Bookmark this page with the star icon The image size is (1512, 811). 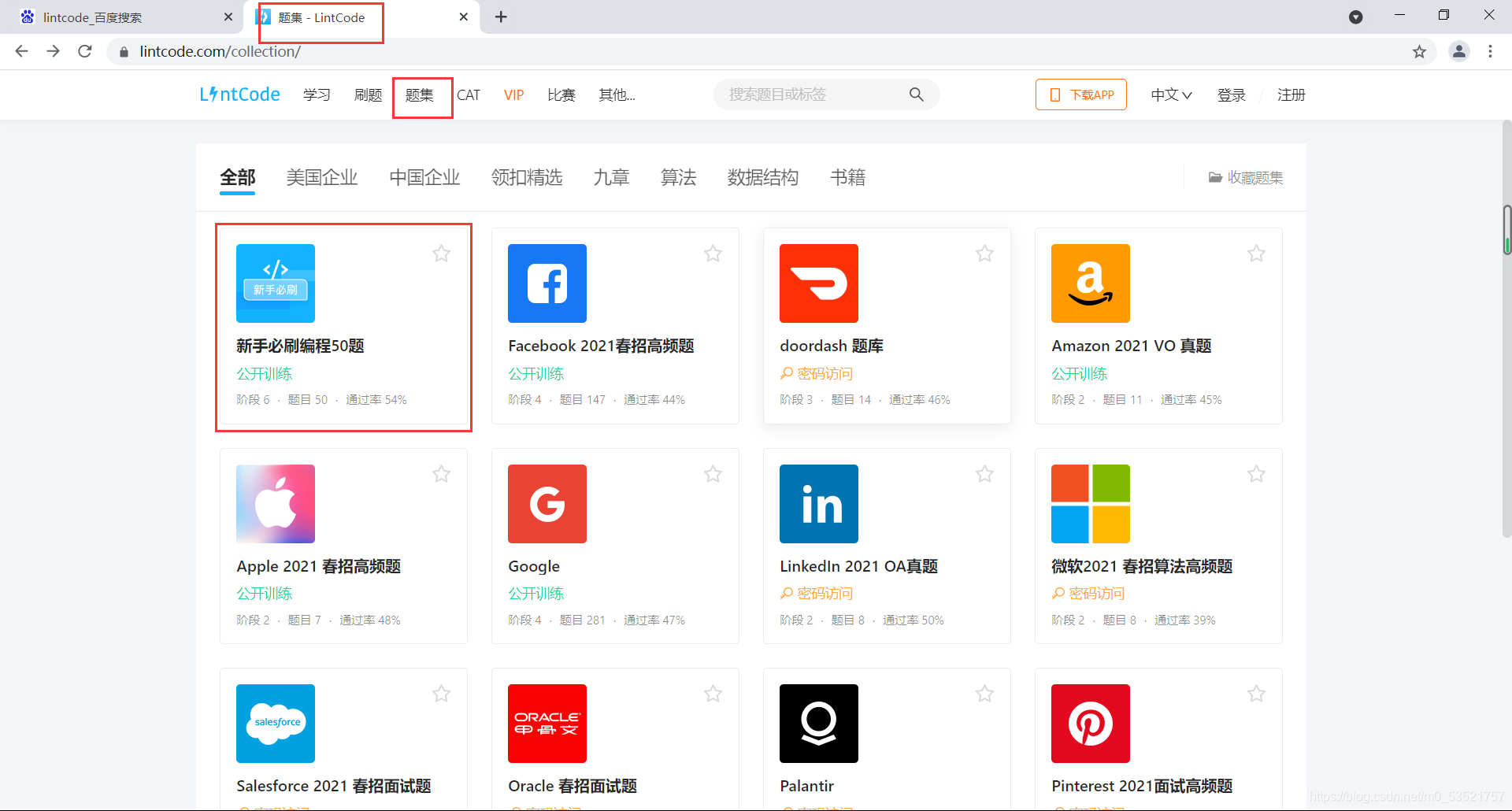coord(1419,52)
